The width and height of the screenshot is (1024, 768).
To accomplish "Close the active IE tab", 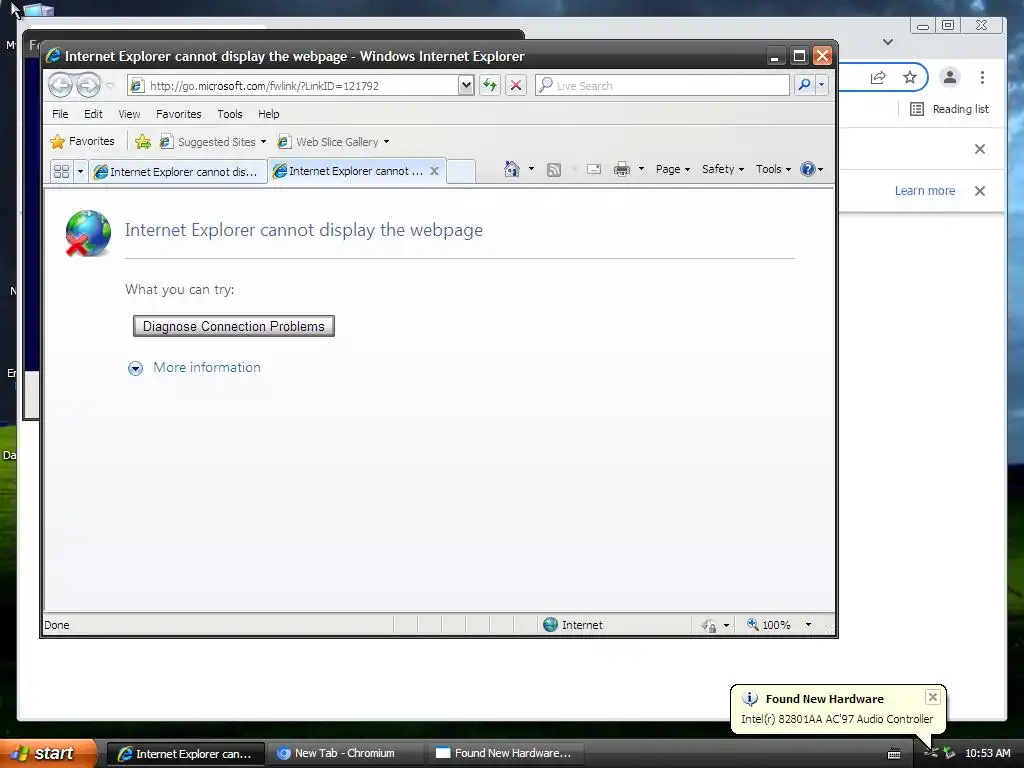I will pyautogui.click(x=434, y=171).
